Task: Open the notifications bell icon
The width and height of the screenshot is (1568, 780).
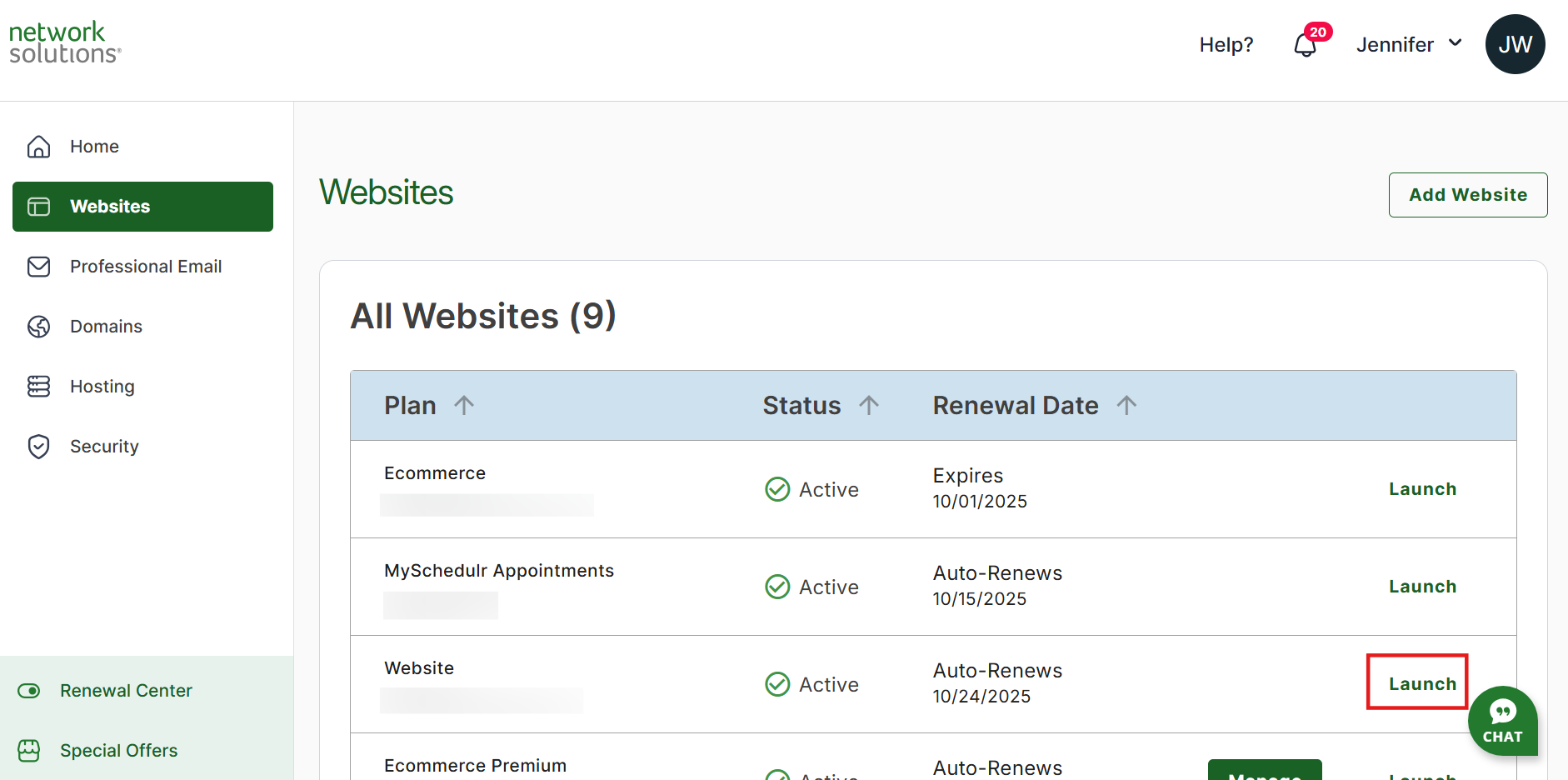Action: (x=1306, y=45)
